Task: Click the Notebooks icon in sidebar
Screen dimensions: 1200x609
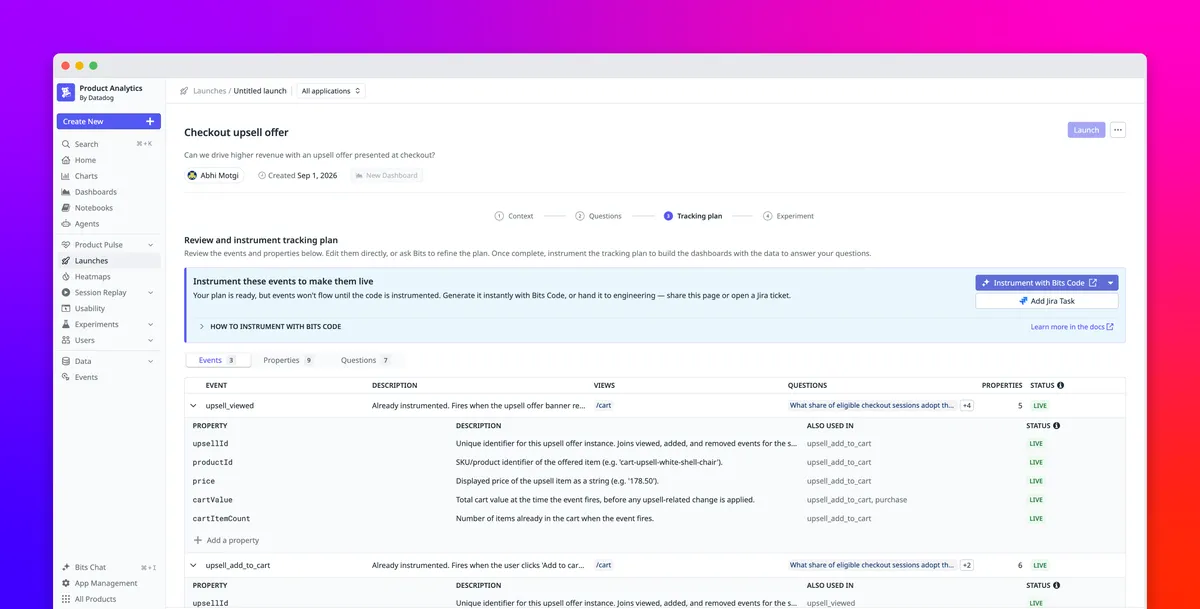Action: click(x=66, y=208)
